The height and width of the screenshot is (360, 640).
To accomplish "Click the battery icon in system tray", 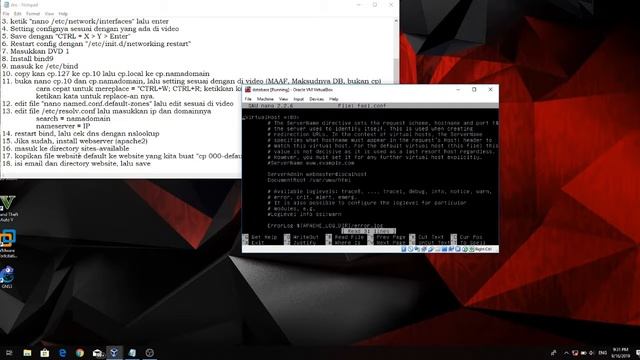I will click(583, 353).
